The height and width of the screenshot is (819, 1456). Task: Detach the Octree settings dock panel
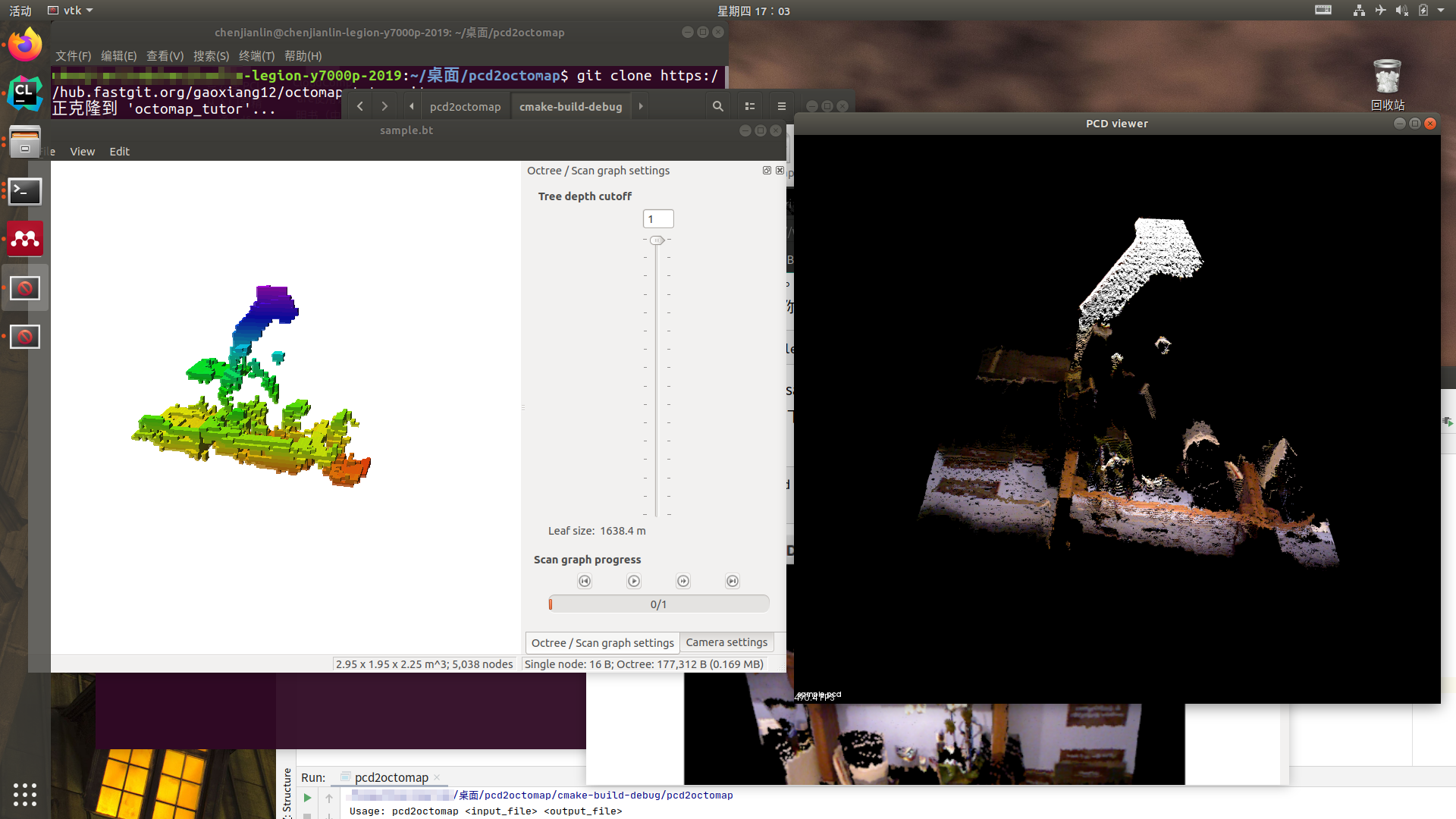pyautogui.click(x=767, y=171)
